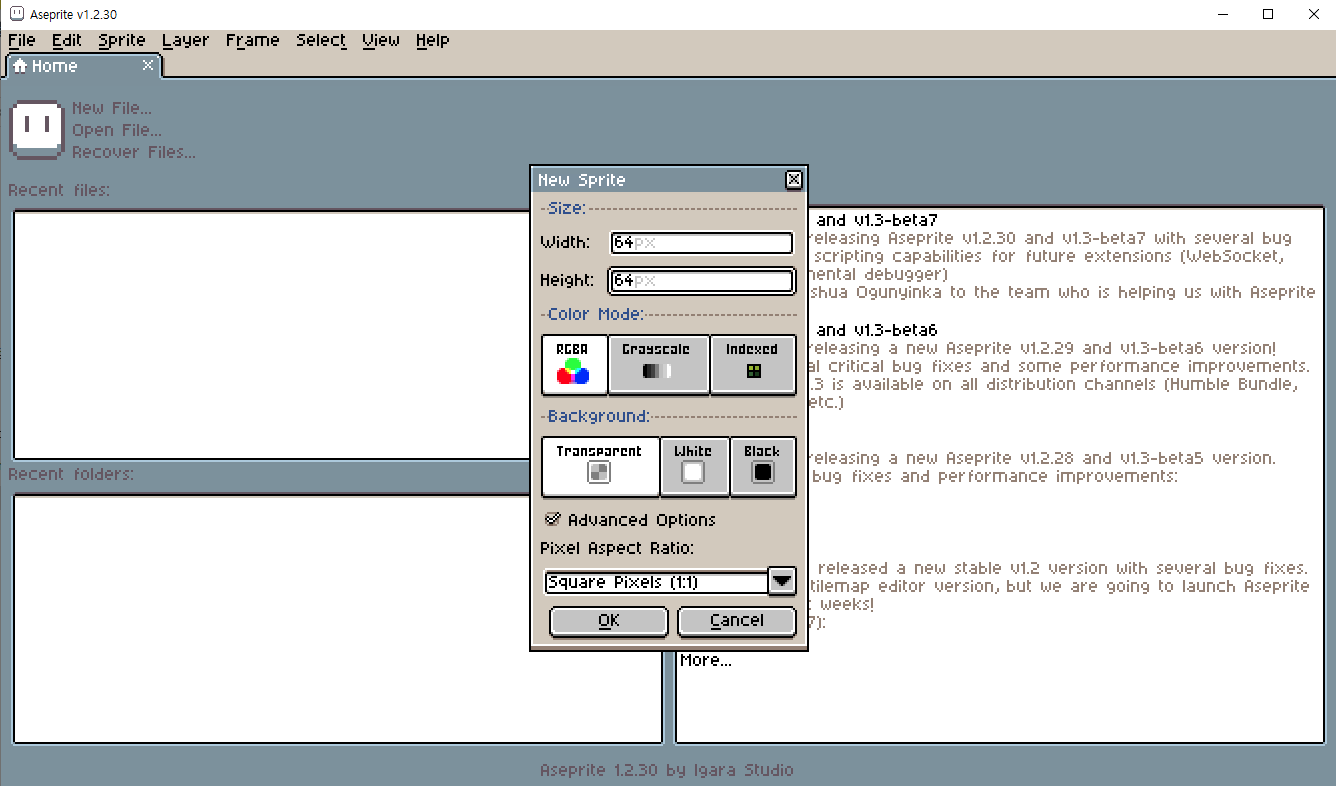Open the Layer menu
Viewport: 1336px width, 786px height.
[x=186, y=40]
